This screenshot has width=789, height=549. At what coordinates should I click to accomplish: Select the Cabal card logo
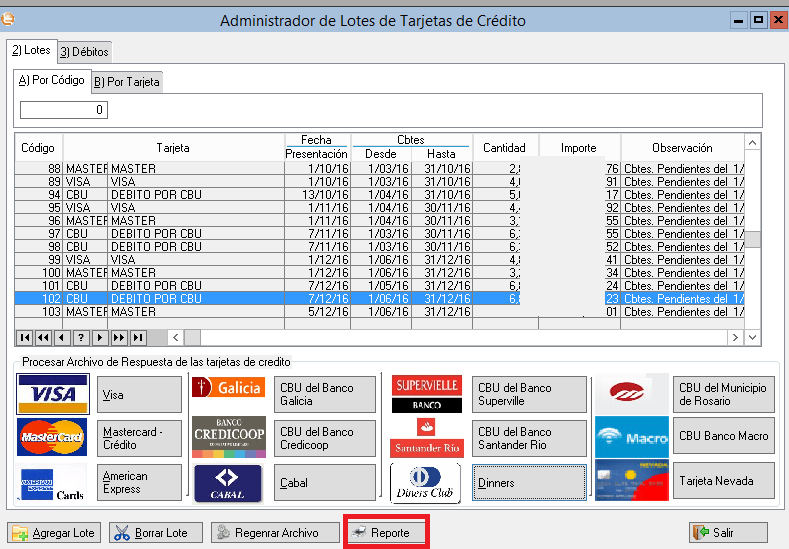coord(228,483)
